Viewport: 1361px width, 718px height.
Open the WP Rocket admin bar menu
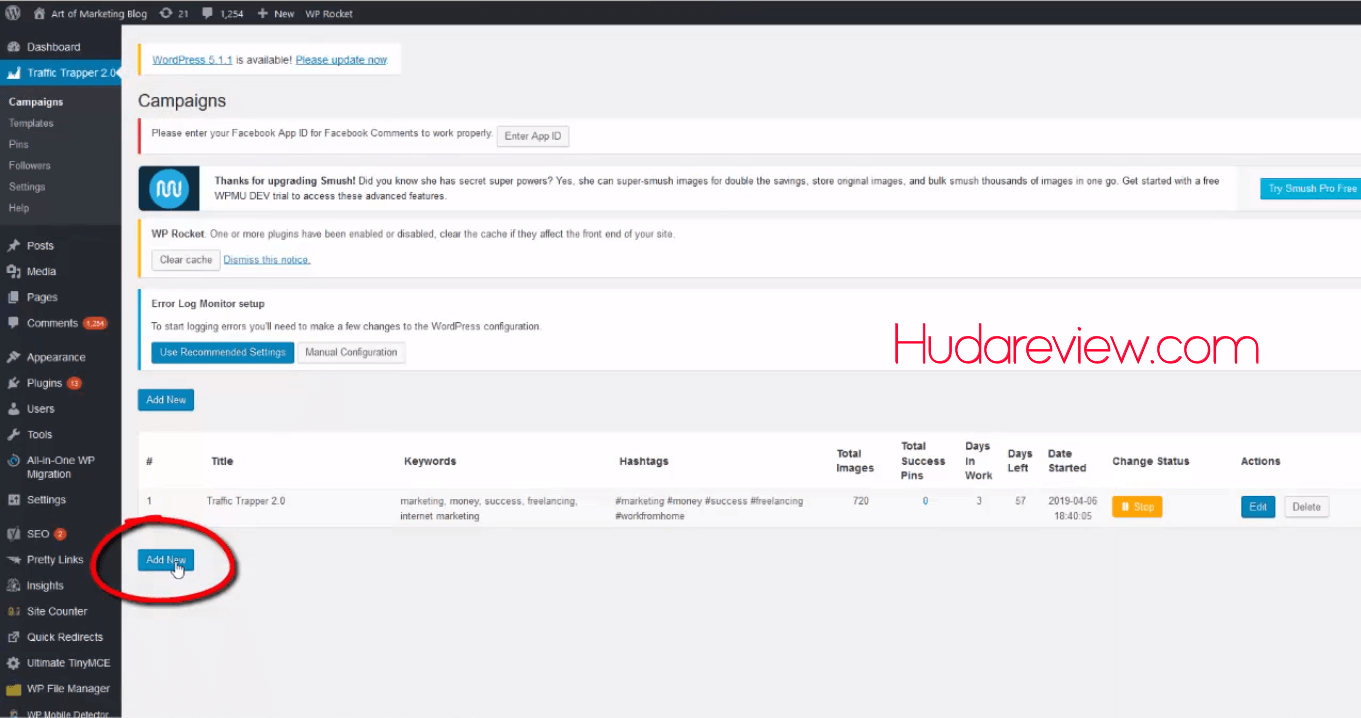[x=329, y=14]
